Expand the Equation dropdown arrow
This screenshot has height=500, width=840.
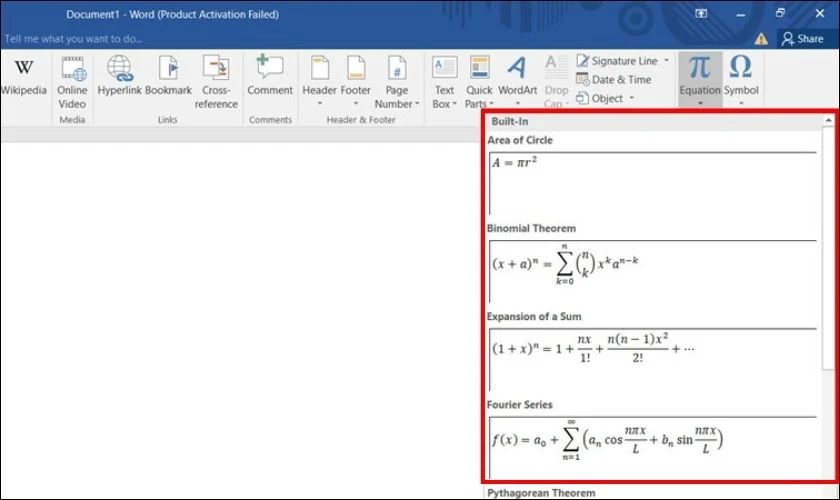(700, 103)
